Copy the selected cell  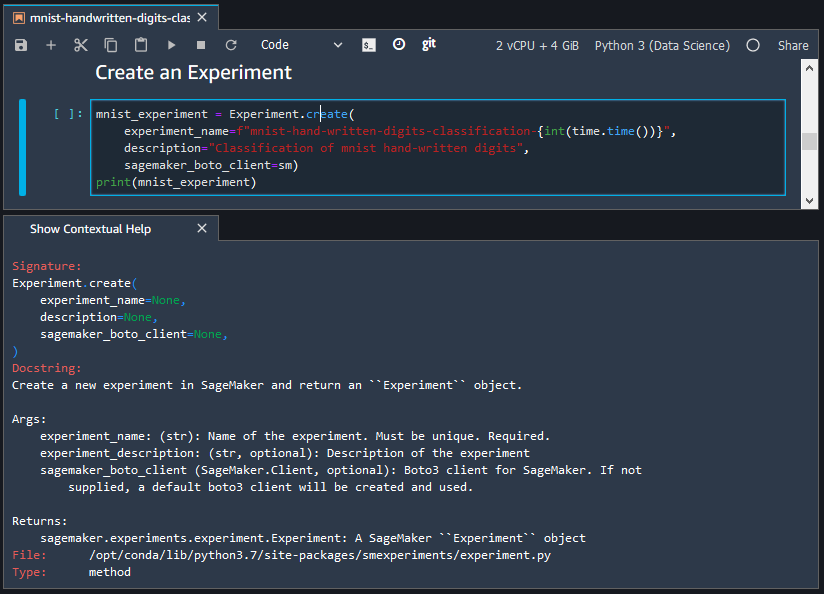coord(110,44)
